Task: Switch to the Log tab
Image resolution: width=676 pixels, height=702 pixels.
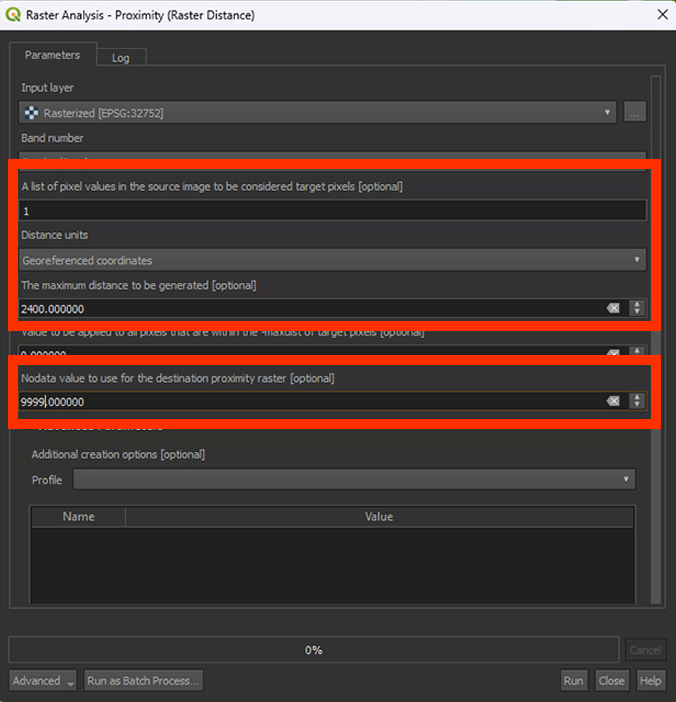Action: (x=120, y=58)
